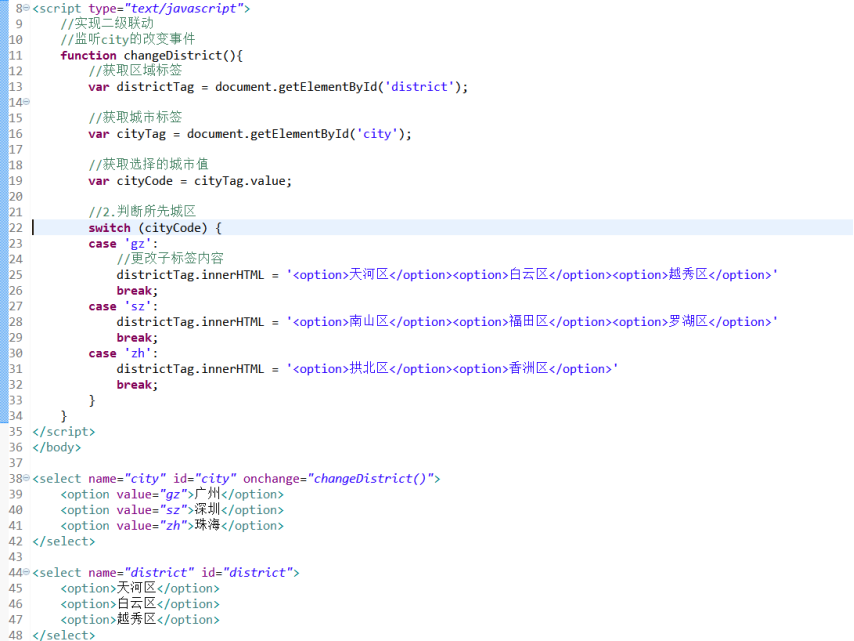The image size is (854, 641).
Task: Collapse the script block fold marker on line 8
Action: coord(24,8)
